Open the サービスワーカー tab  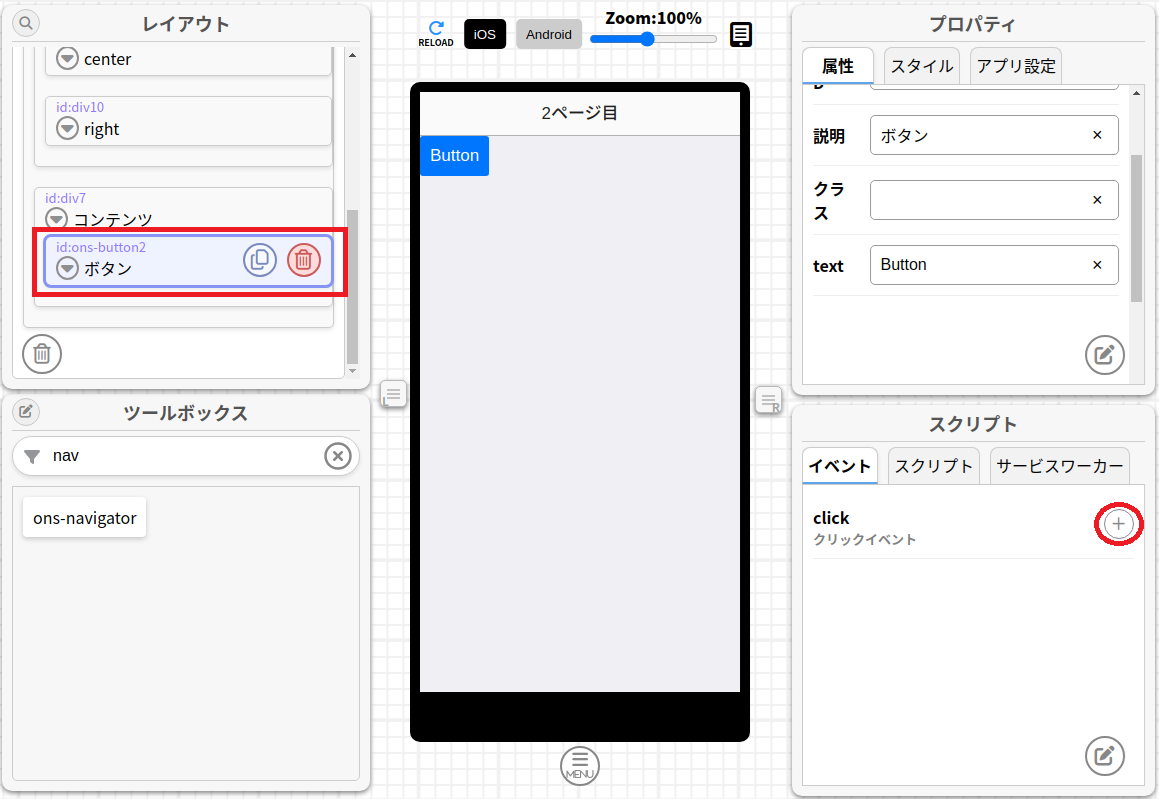1059,465
